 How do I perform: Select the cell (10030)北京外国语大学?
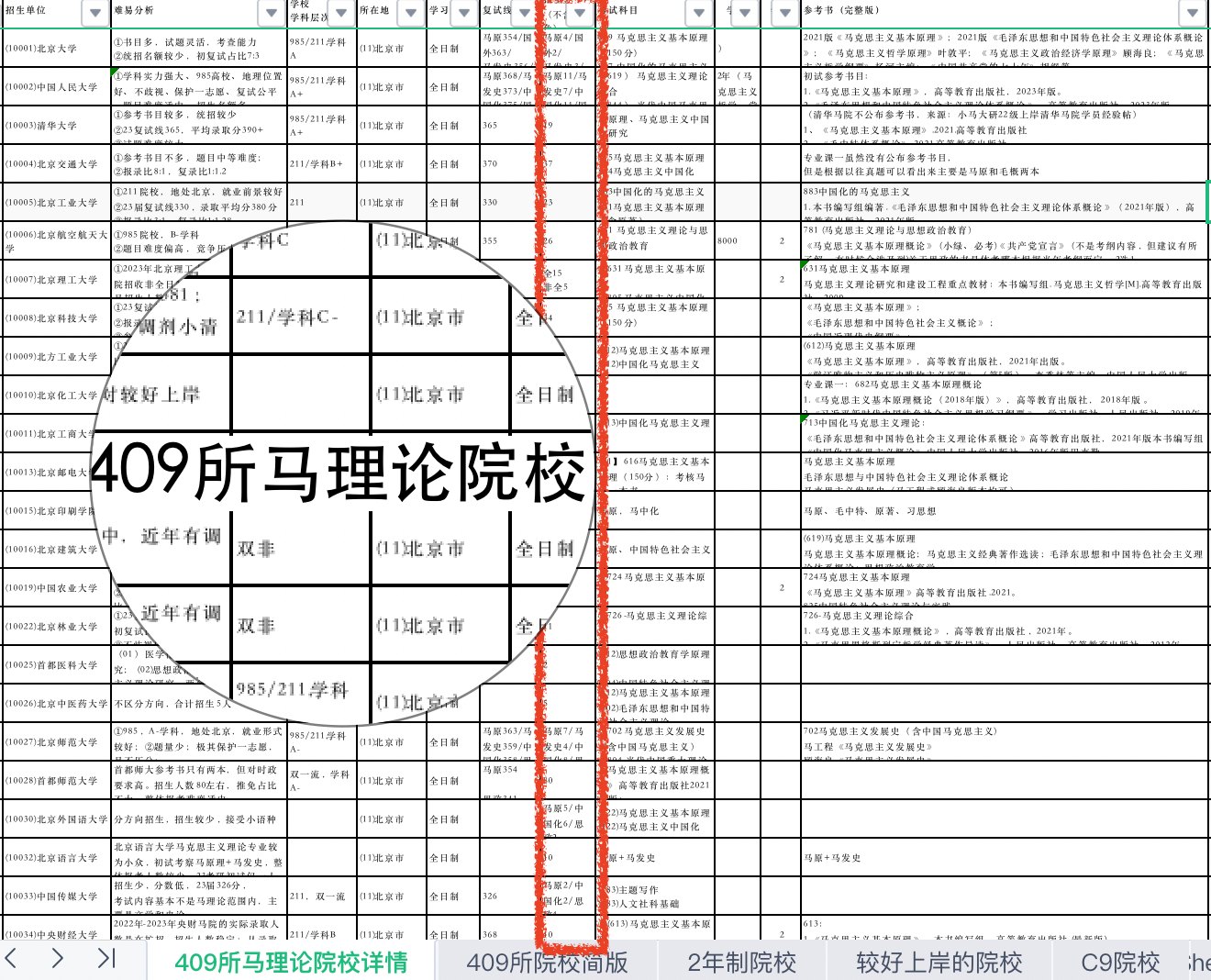(56, 819)
